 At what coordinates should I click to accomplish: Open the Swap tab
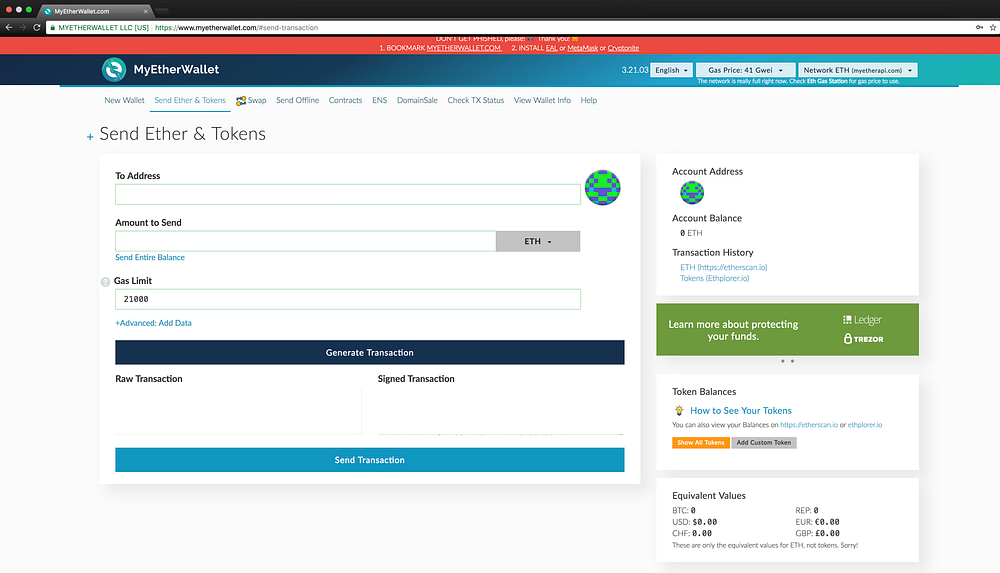(251, 100)
